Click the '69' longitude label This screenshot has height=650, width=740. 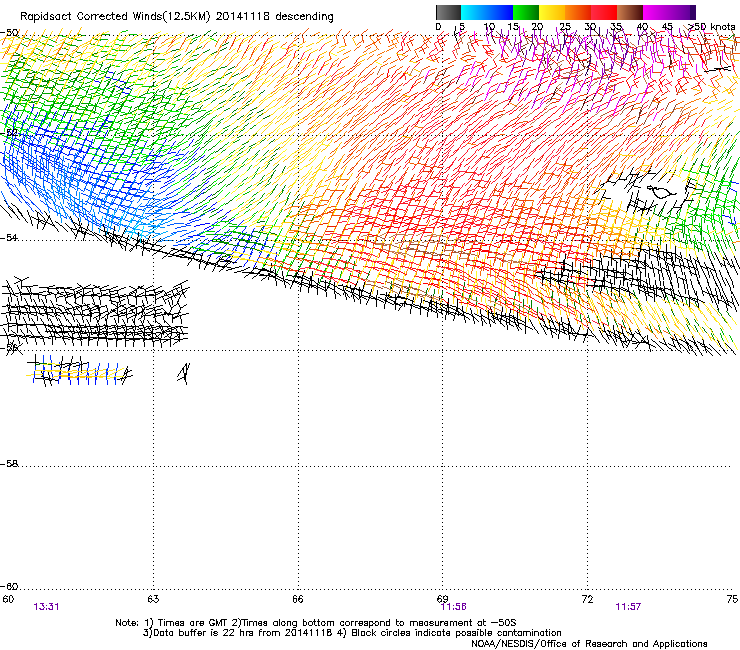tap(442, 599)
